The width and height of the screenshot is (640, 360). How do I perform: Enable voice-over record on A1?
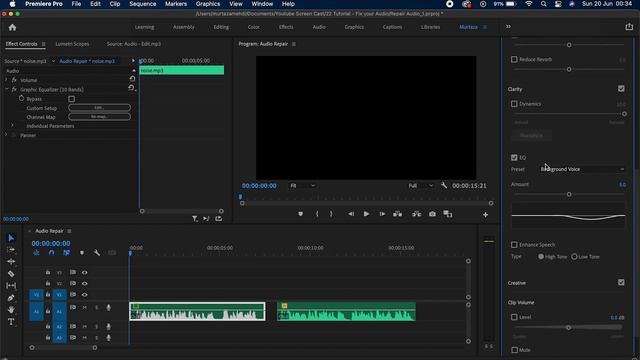[x=109, y=307]
